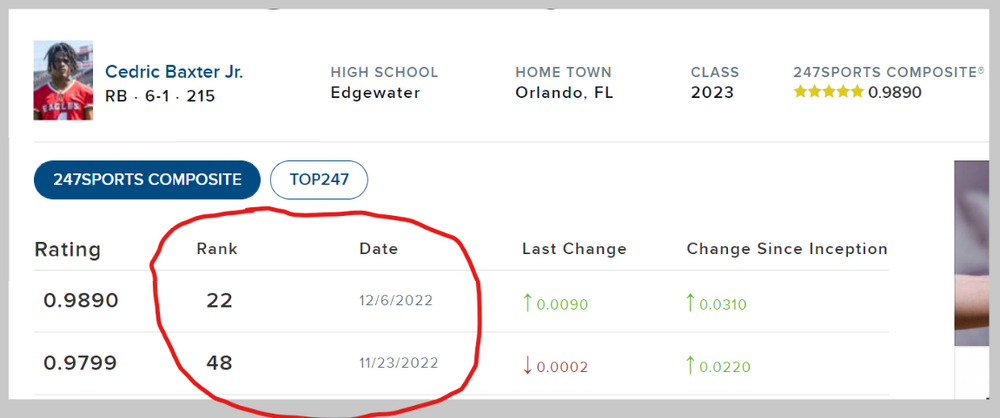Click the Change Since Inception header
Viewport: 1000px width, 418px height.
786,248
